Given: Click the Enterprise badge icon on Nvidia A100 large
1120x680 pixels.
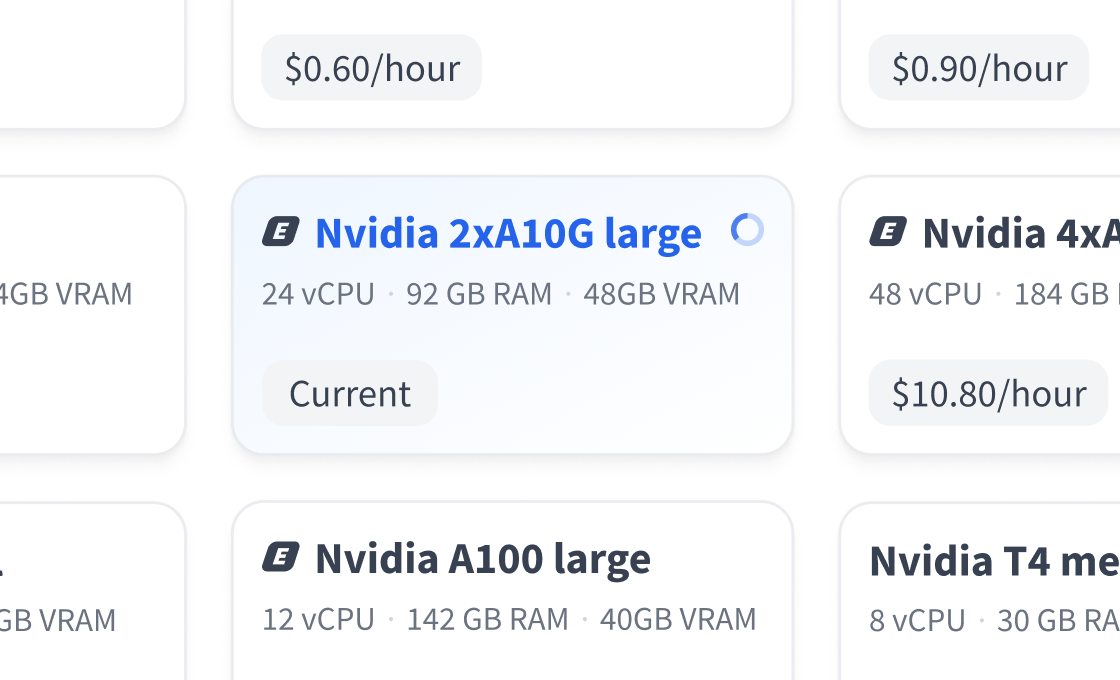Looking at the screenshot, I should coord(282,558).
